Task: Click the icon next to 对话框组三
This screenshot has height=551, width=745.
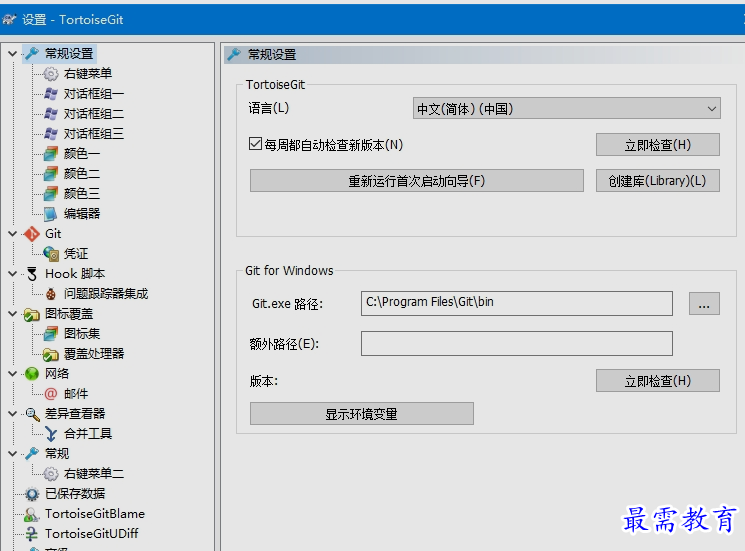Action: coord(51,133)
